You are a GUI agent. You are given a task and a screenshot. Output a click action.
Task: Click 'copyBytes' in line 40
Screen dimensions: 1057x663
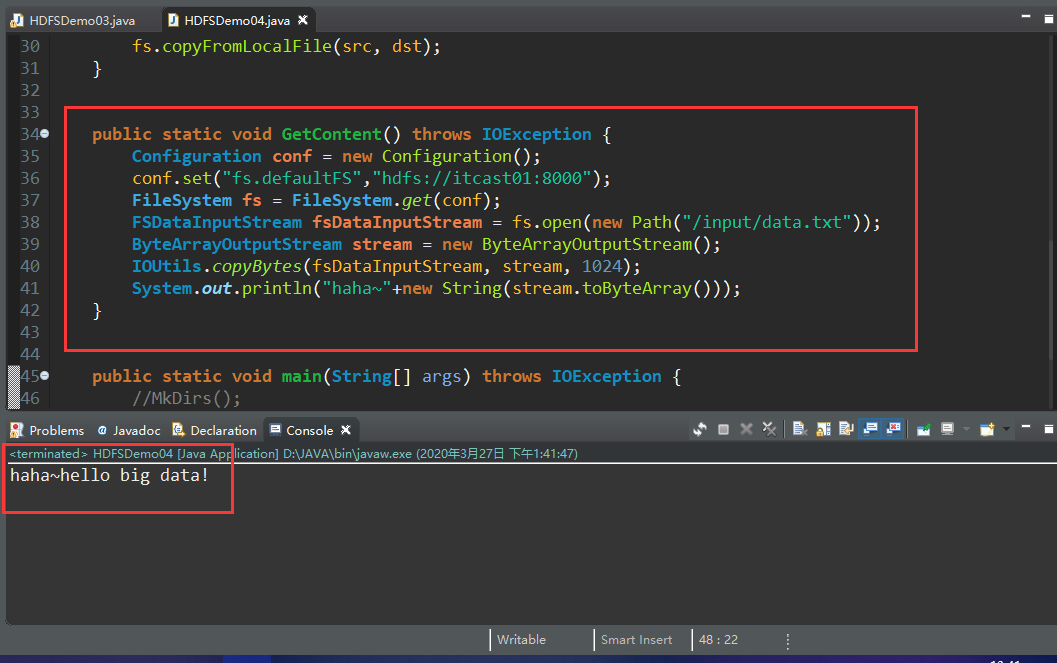click(257, 267)
